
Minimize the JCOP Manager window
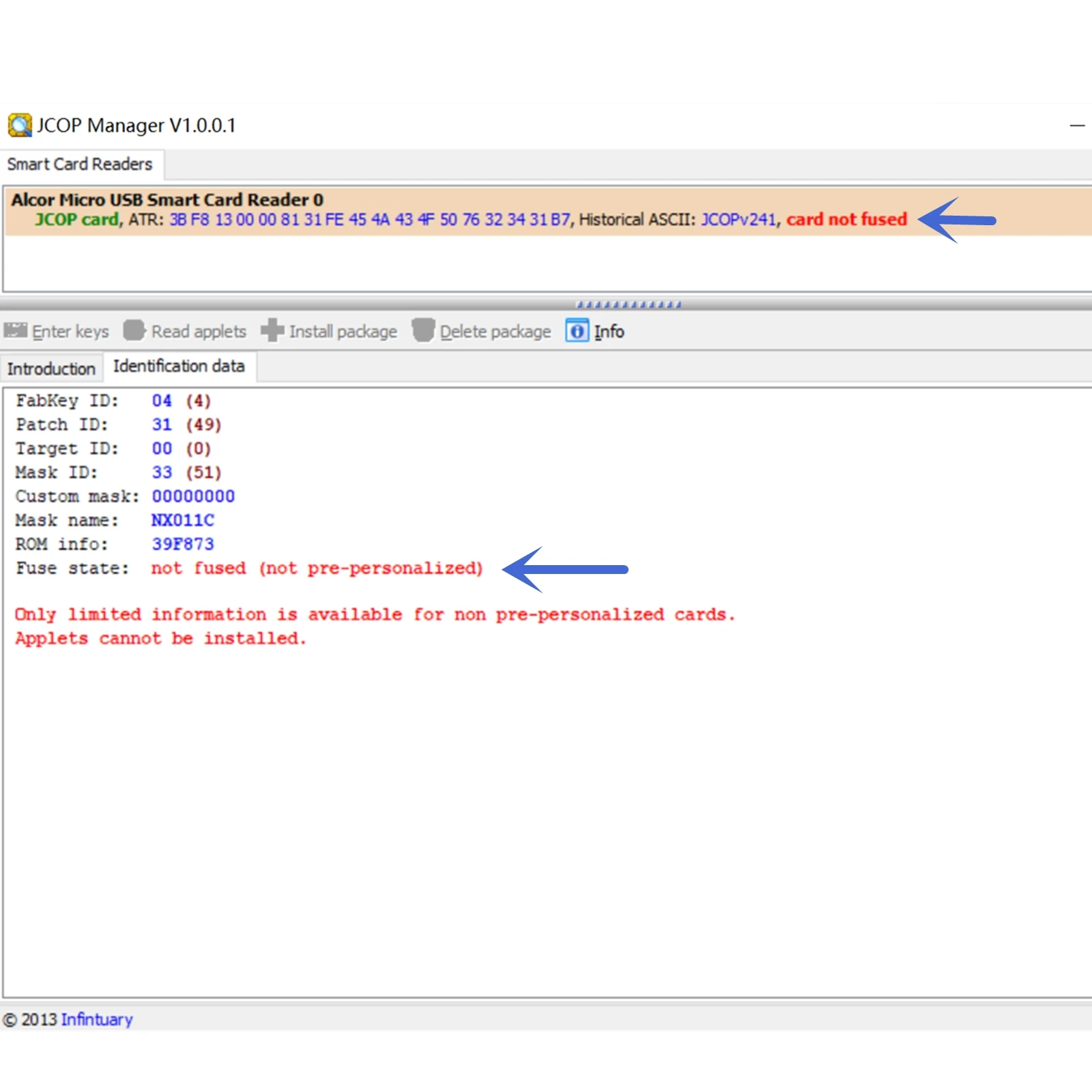click(1077, 126)
